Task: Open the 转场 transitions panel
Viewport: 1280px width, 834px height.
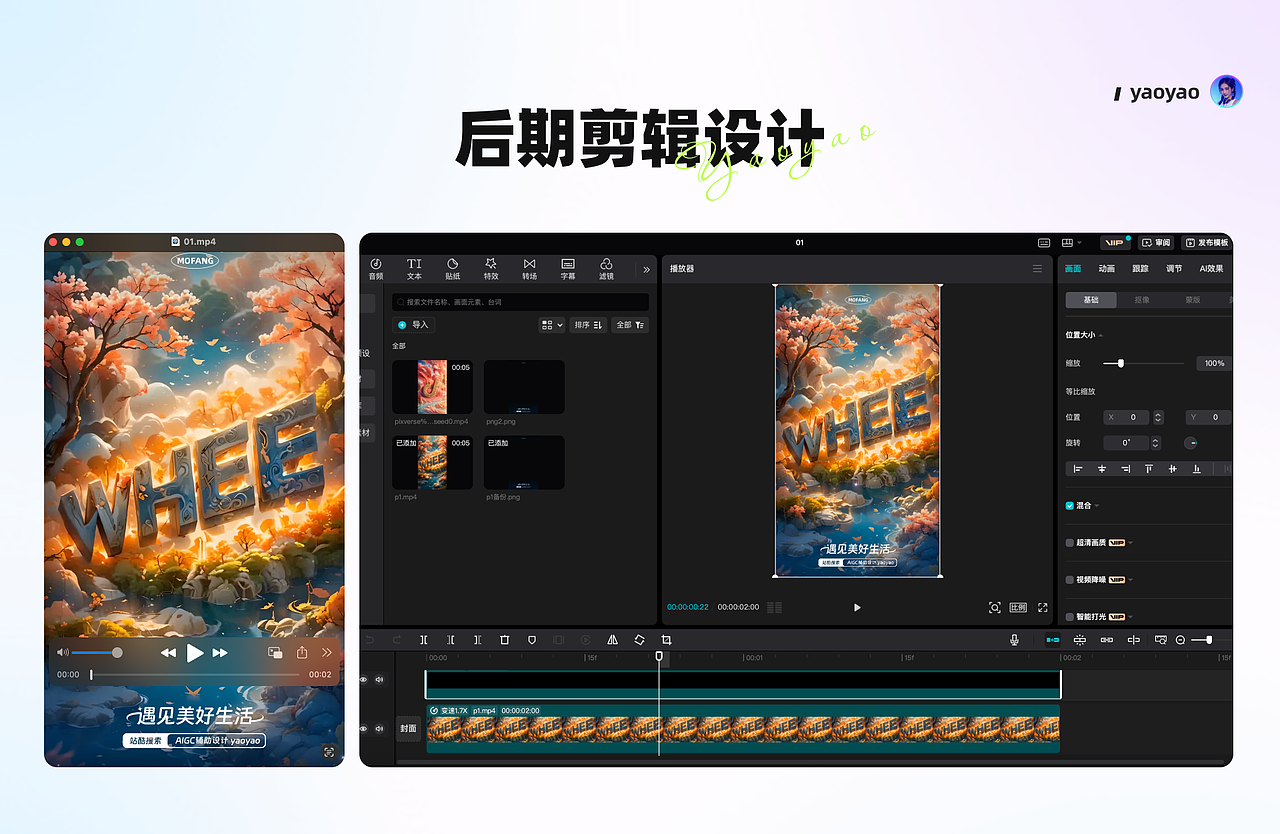Action: (529, 269)
